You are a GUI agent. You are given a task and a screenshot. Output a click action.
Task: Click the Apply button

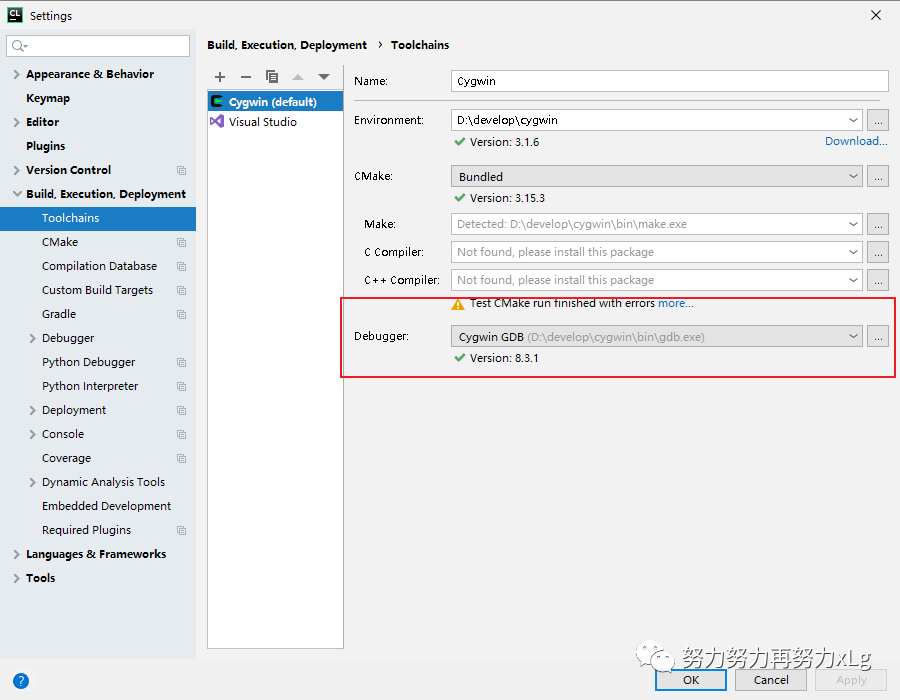click(851, 680)
